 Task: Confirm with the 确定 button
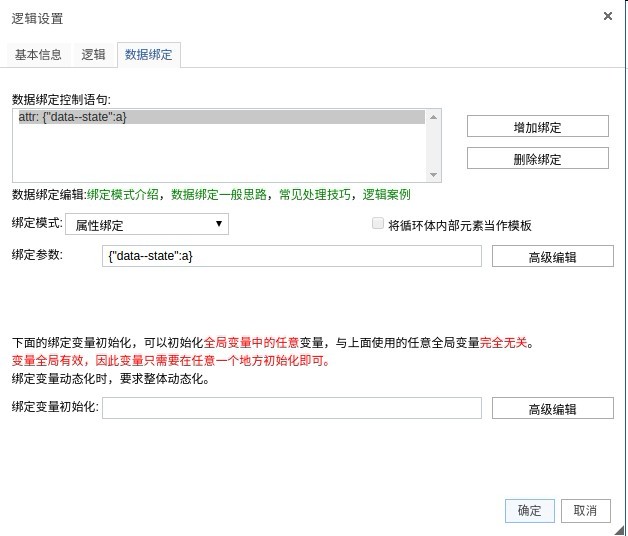pos(529,511)
